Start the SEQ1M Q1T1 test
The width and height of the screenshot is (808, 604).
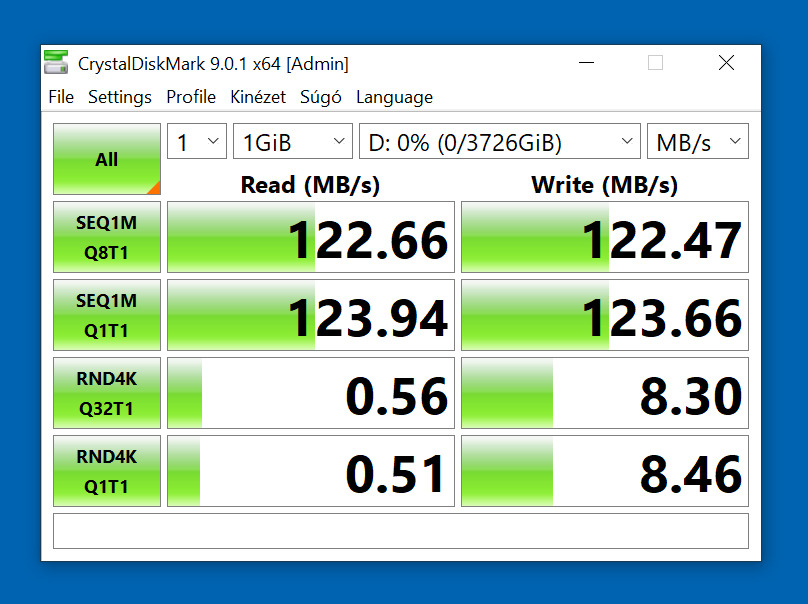(107, 315)
